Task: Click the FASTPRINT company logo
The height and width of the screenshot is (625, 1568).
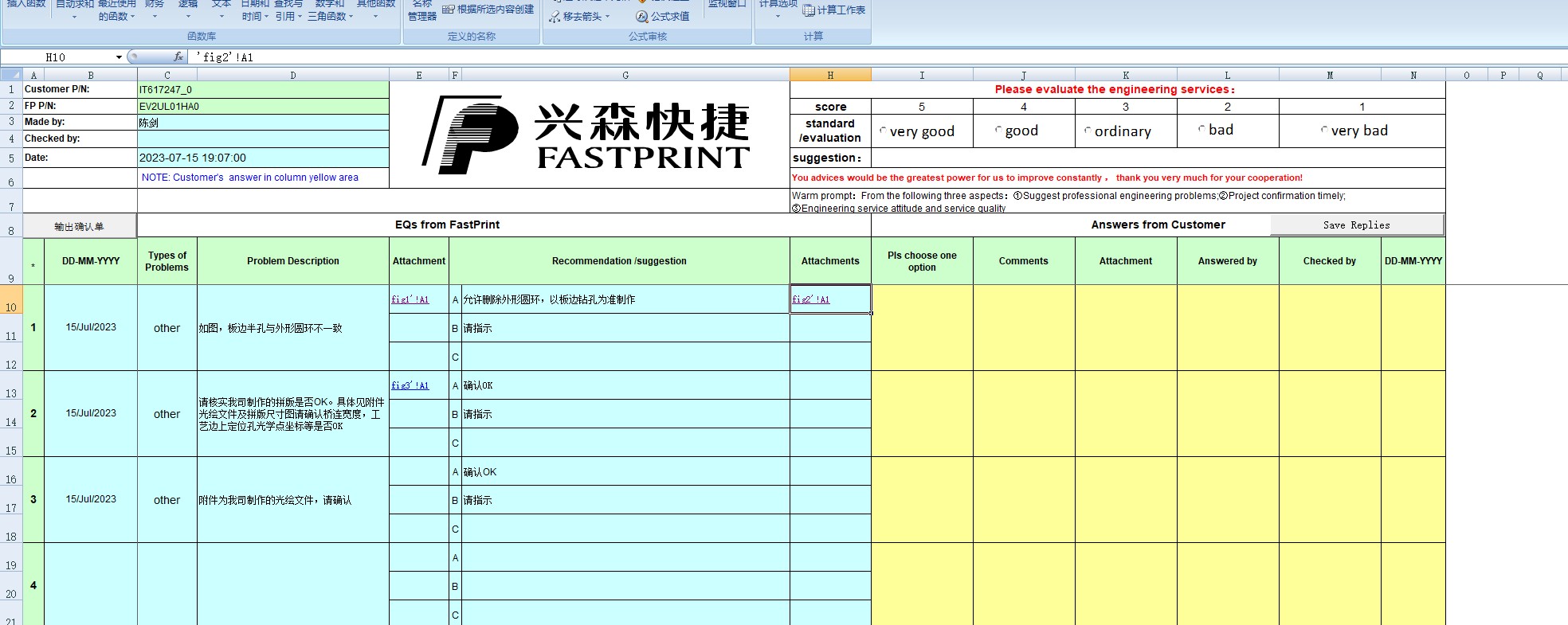Action: (x=587, y=134)
